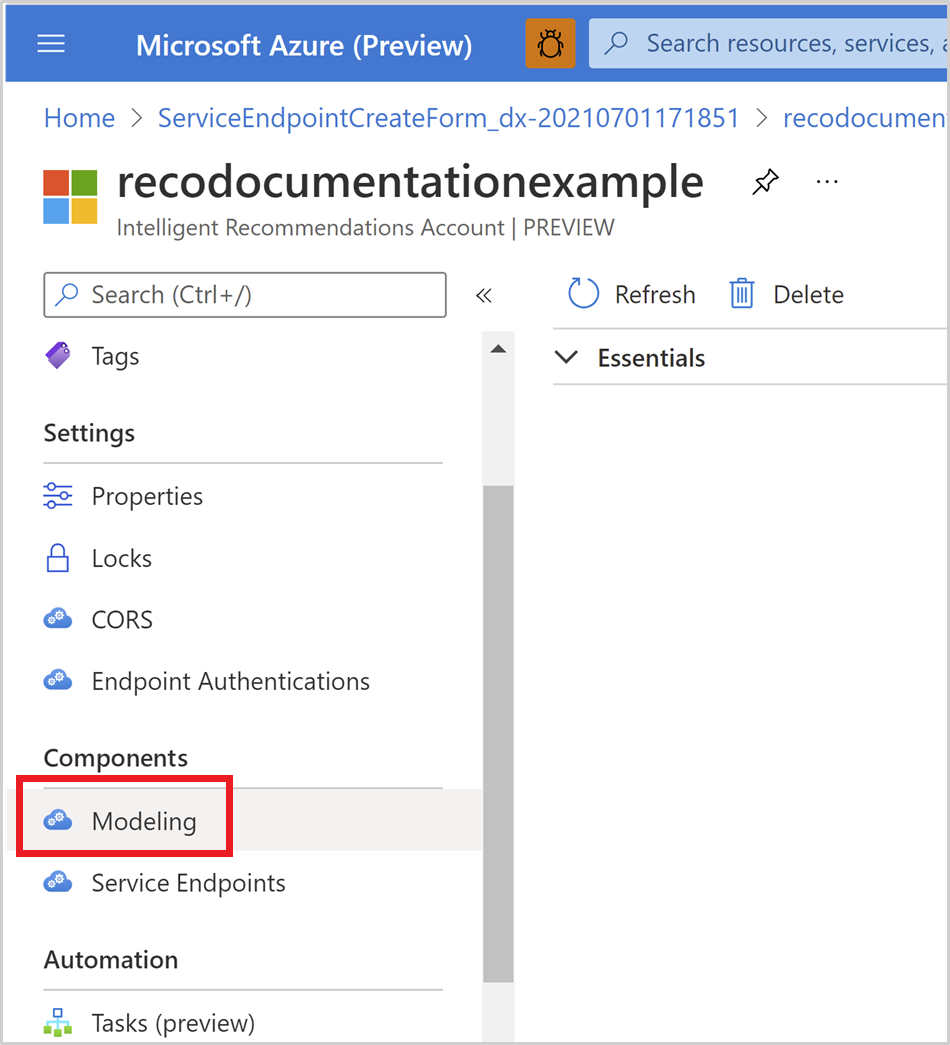Click the Essentials heading text
This screenshot has width=950, height=1045.
(x=651, y=358)
